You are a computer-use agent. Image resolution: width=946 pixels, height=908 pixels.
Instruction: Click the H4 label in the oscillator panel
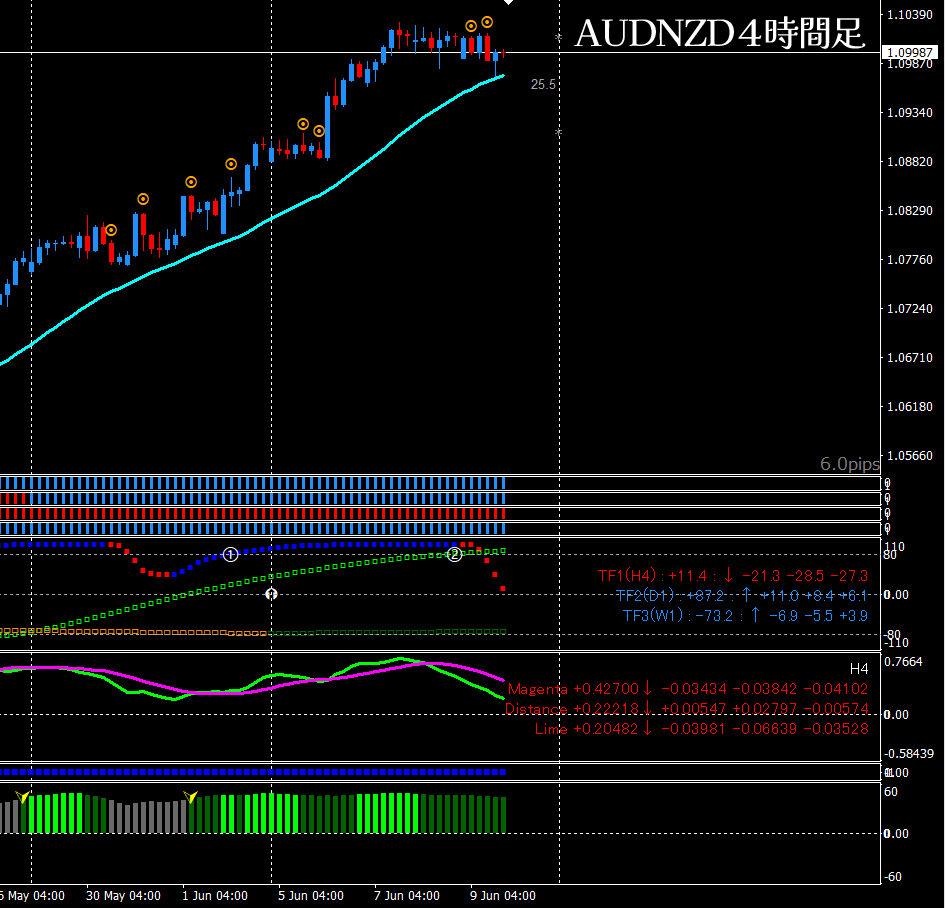[859, 668]
